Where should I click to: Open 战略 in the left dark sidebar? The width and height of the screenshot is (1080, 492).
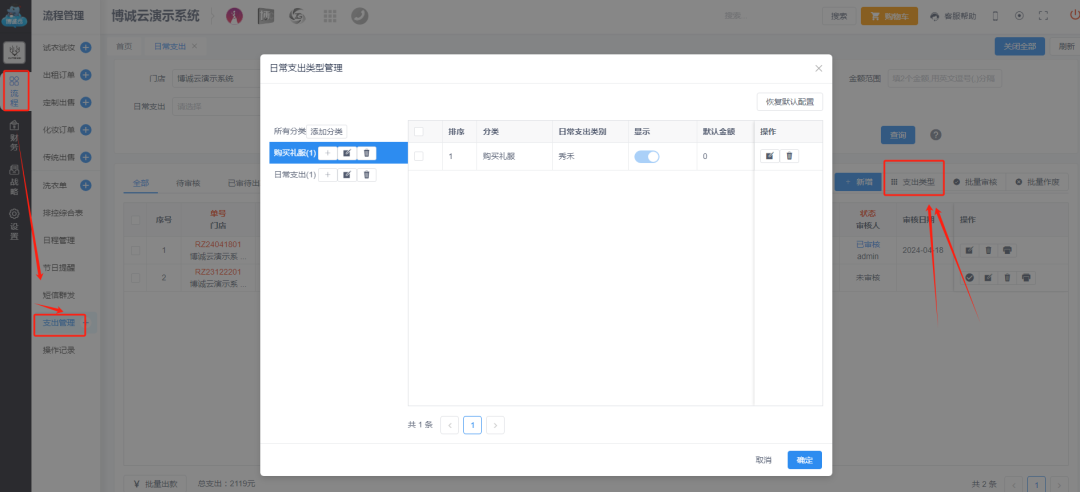[x=14, y=181]
